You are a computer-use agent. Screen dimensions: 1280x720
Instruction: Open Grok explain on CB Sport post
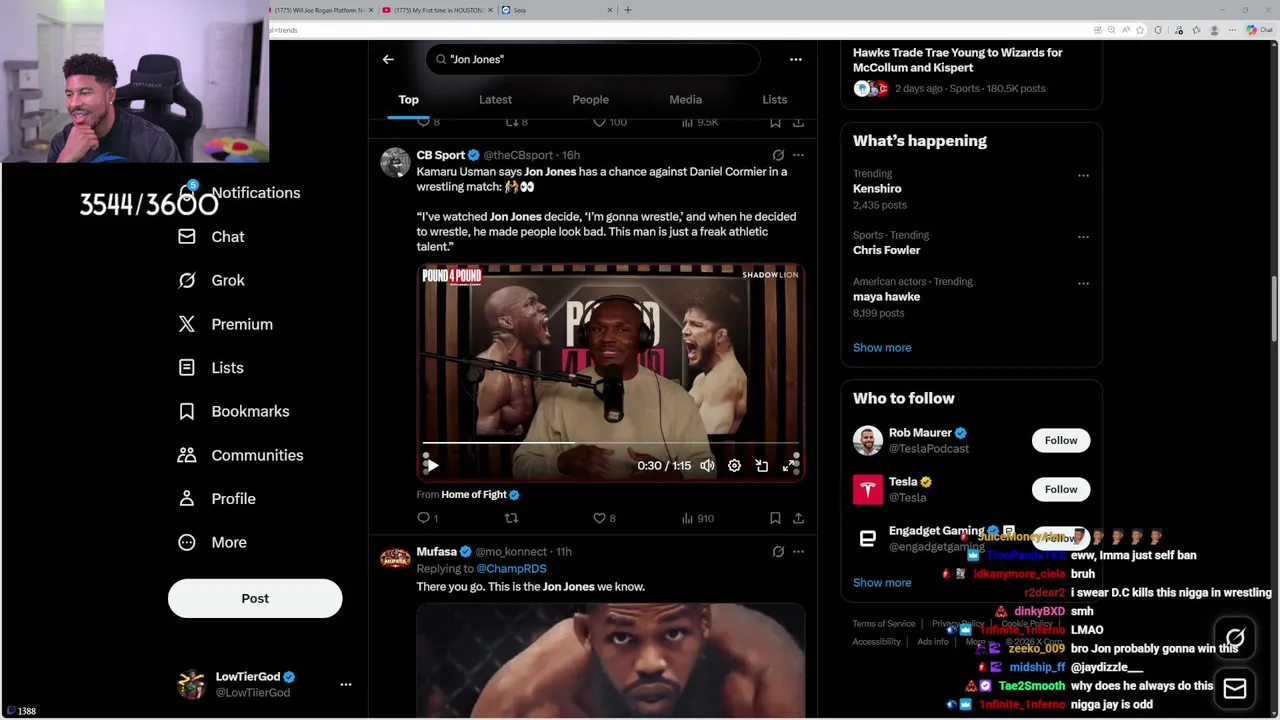click(x=778, y=155)
